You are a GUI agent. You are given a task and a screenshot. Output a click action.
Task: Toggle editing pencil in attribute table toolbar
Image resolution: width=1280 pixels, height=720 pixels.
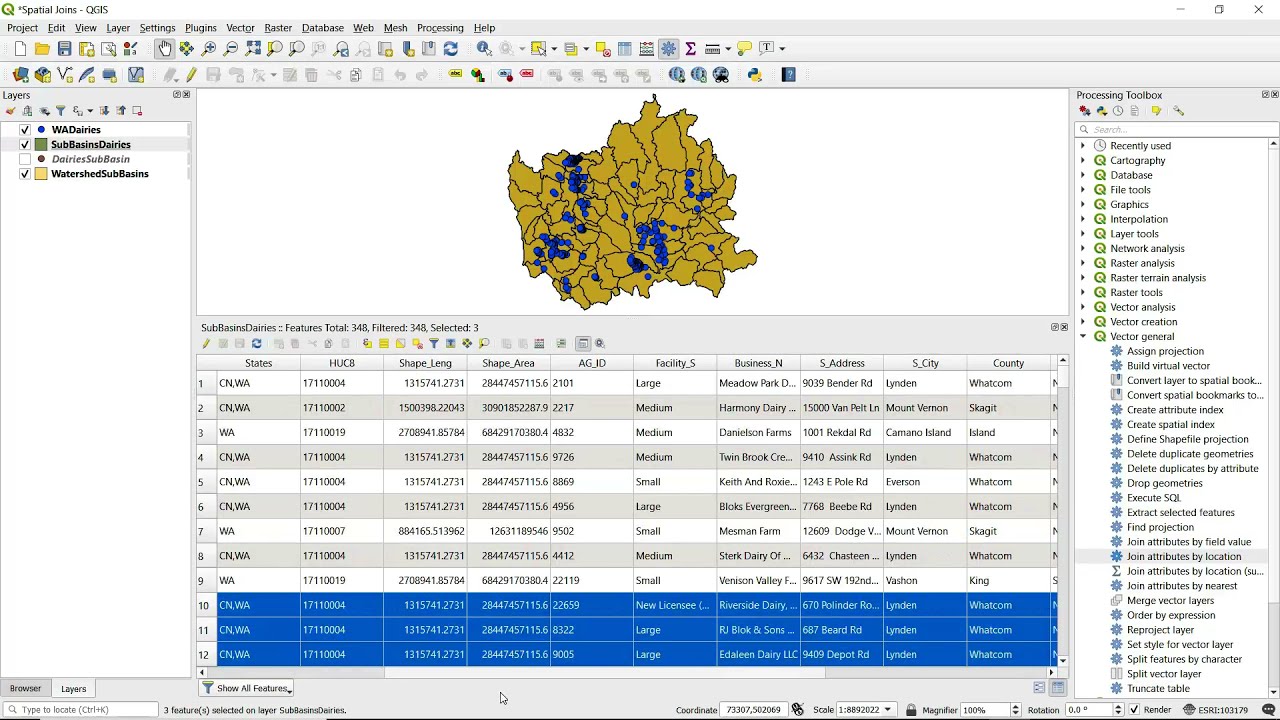tap(206, 344)
